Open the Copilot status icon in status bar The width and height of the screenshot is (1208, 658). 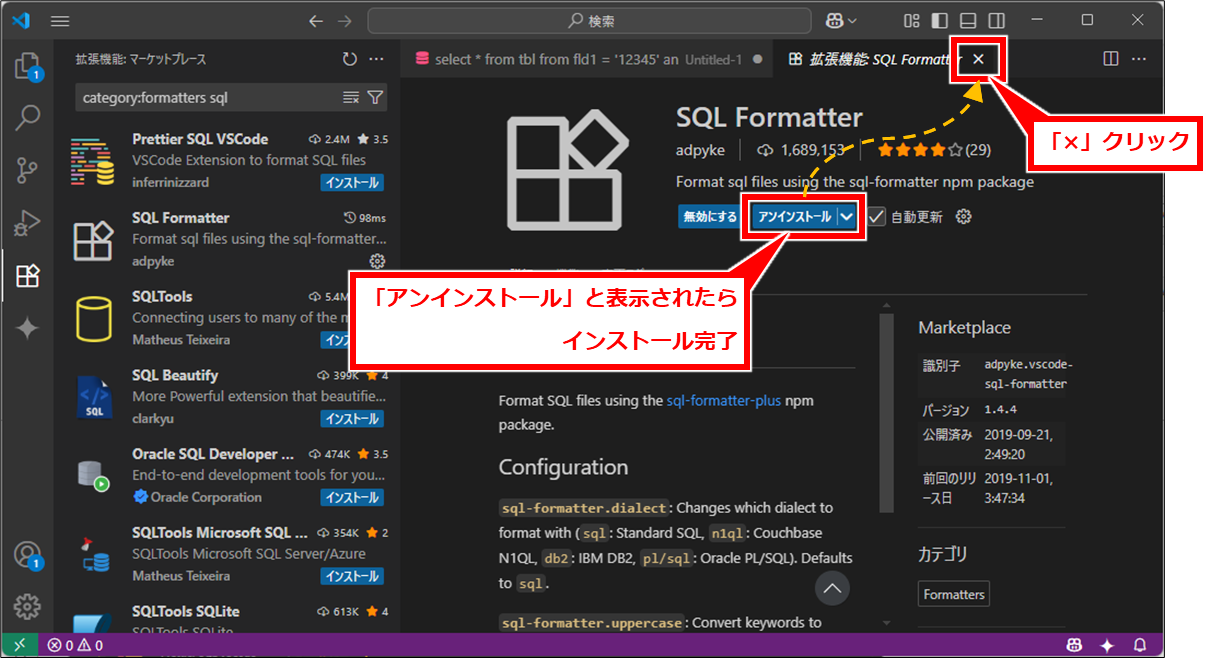pyautogui.click(x=1075, y=645)
